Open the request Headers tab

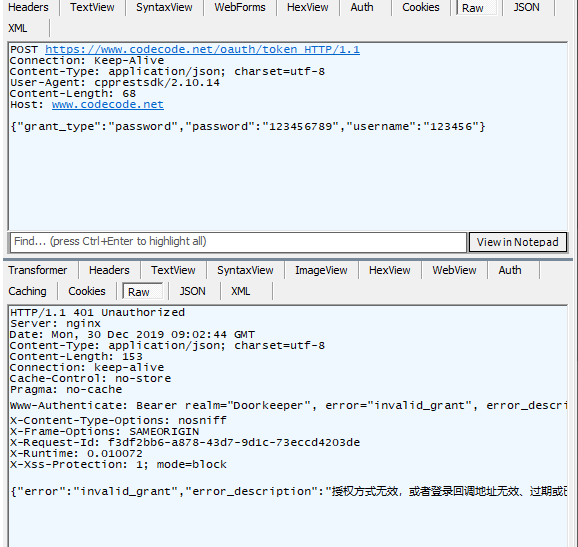(28, 7)
